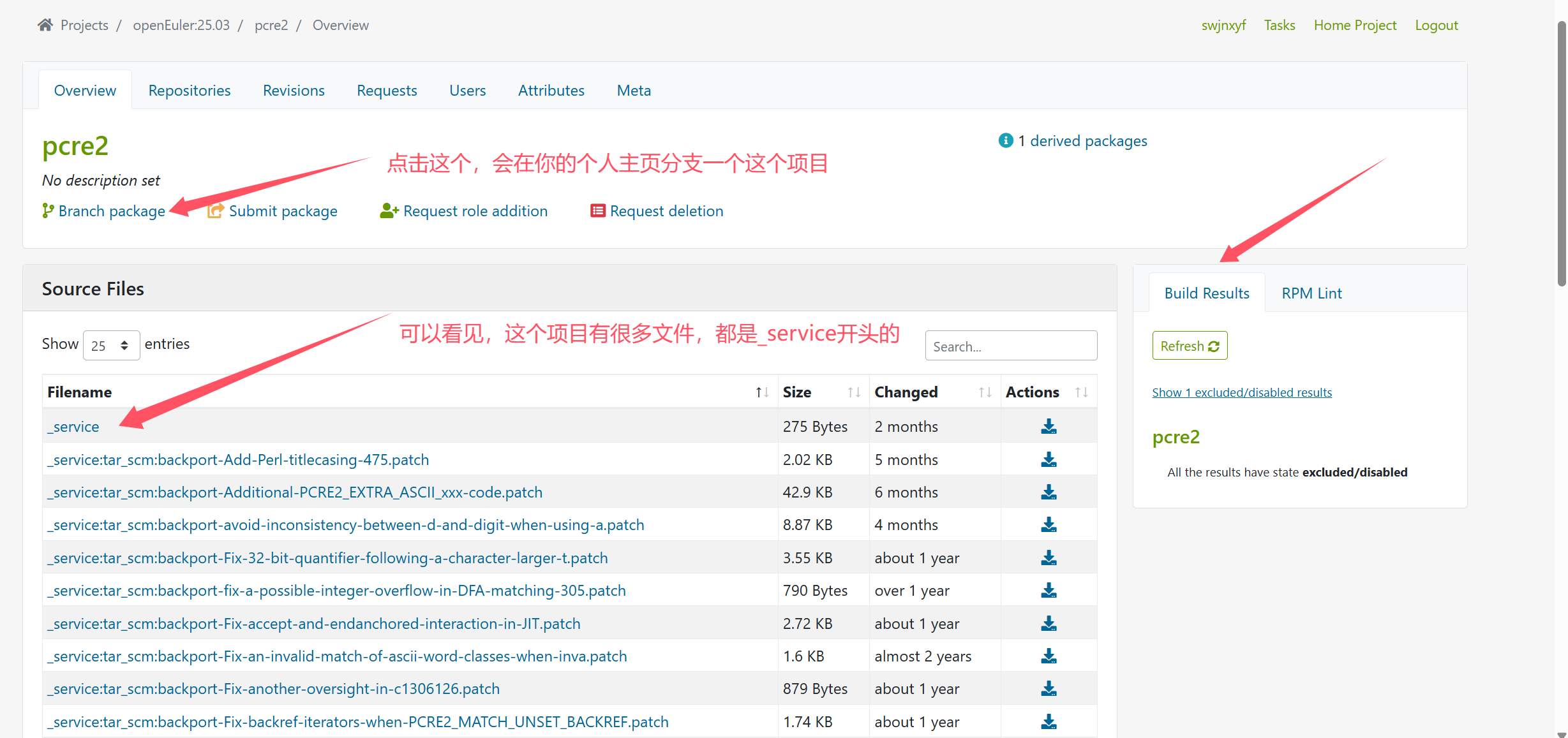Viewport: 1568px width, 738px height.
Task: Open the Show entries count dropdown
Action: click(111, 345)
